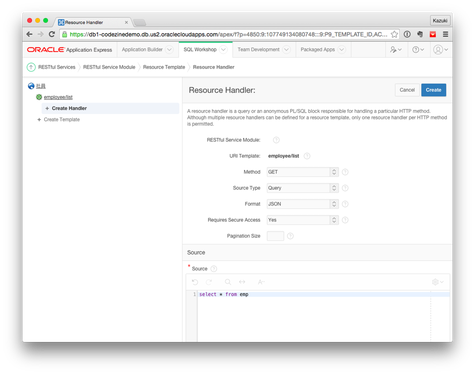Open the user account avatar menu

(440, 50)
